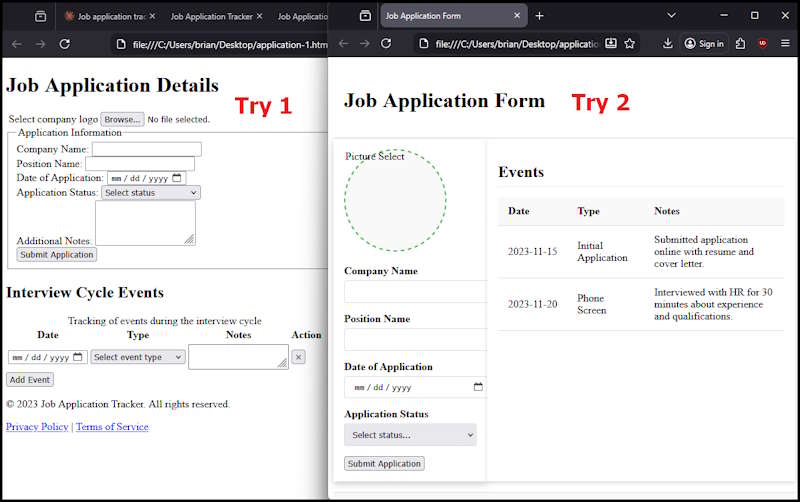Click the reload icon in left browser window

click(65, 44)
